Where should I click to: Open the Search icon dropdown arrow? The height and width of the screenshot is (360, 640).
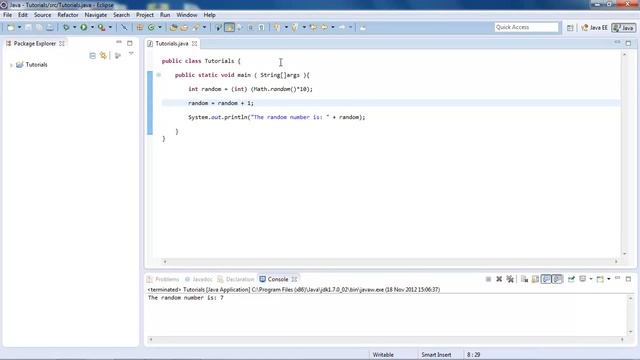coord(204,27)
